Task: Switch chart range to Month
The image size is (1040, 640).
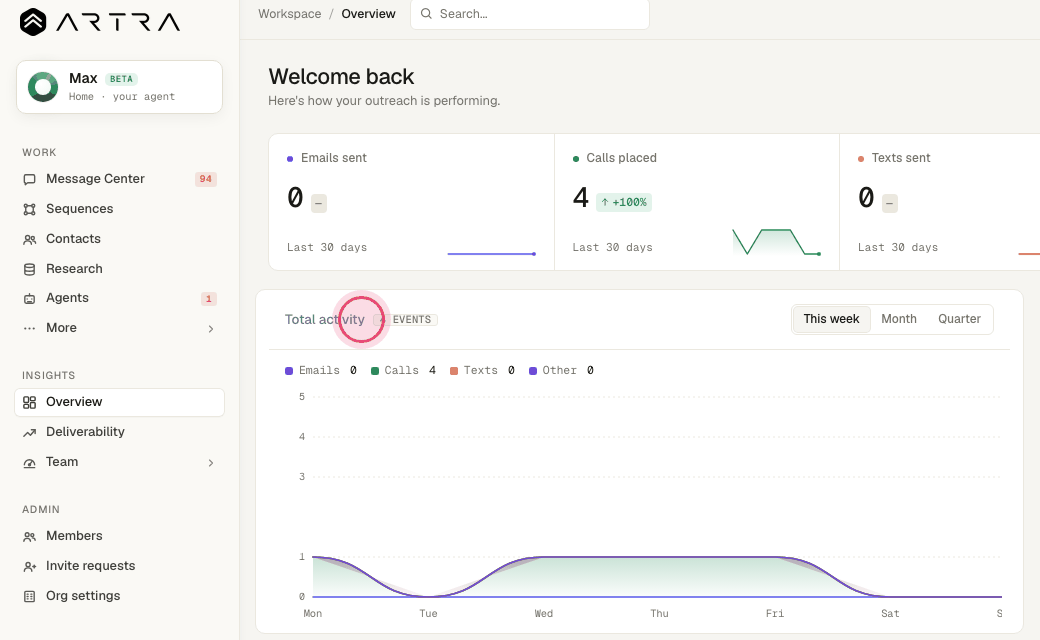Action: click(x=899, y=319)
